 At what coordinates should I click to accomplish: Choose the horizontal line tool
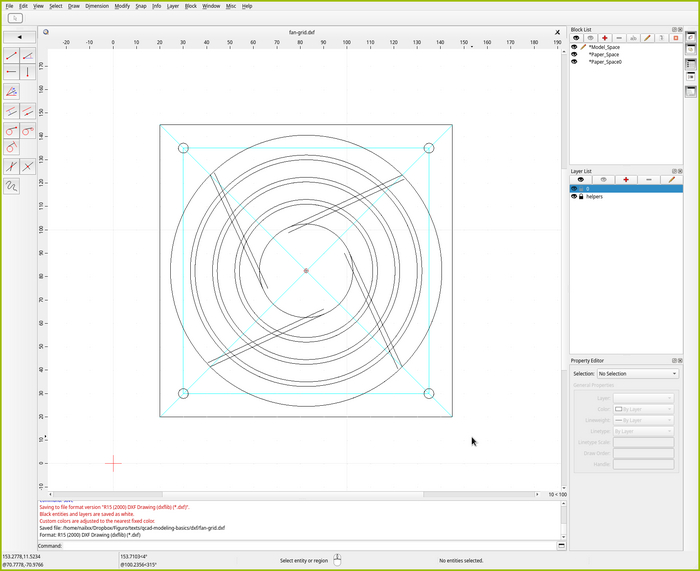coord(11,72)
